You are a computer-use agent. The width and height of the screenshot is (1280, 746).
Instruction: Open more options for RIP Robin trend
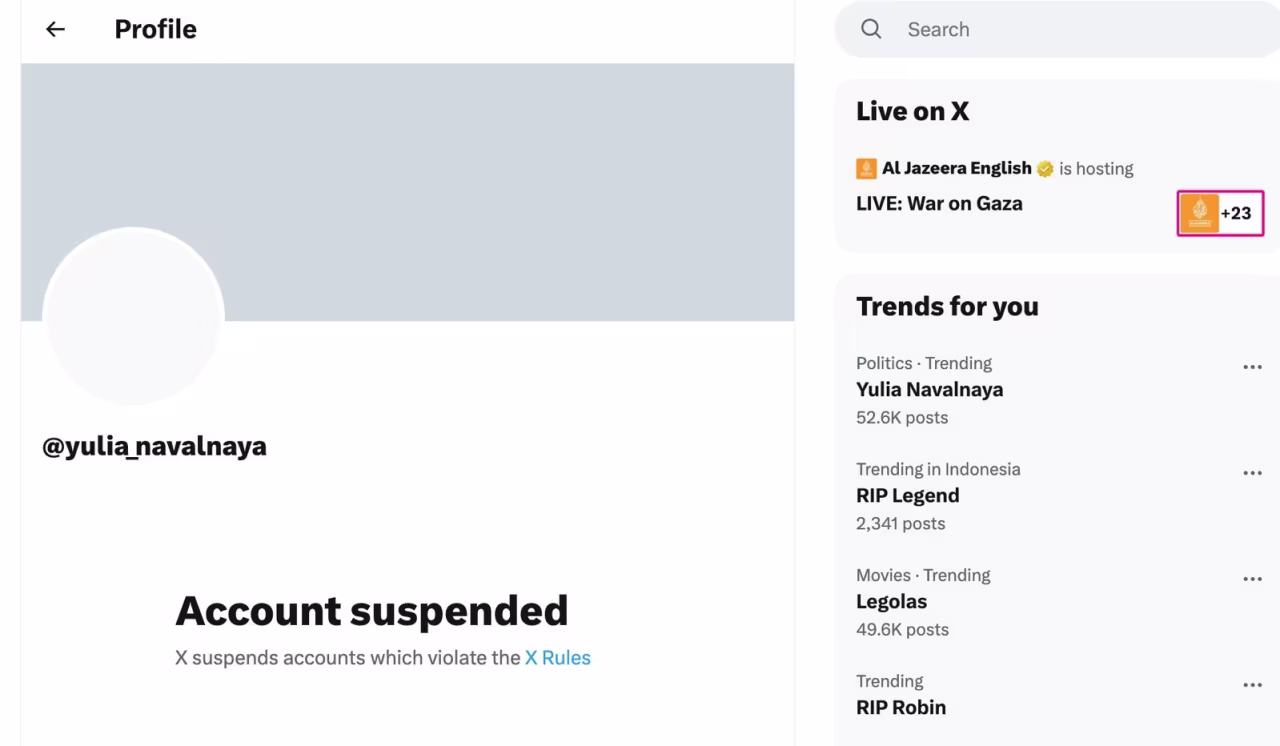[1252, 685]
